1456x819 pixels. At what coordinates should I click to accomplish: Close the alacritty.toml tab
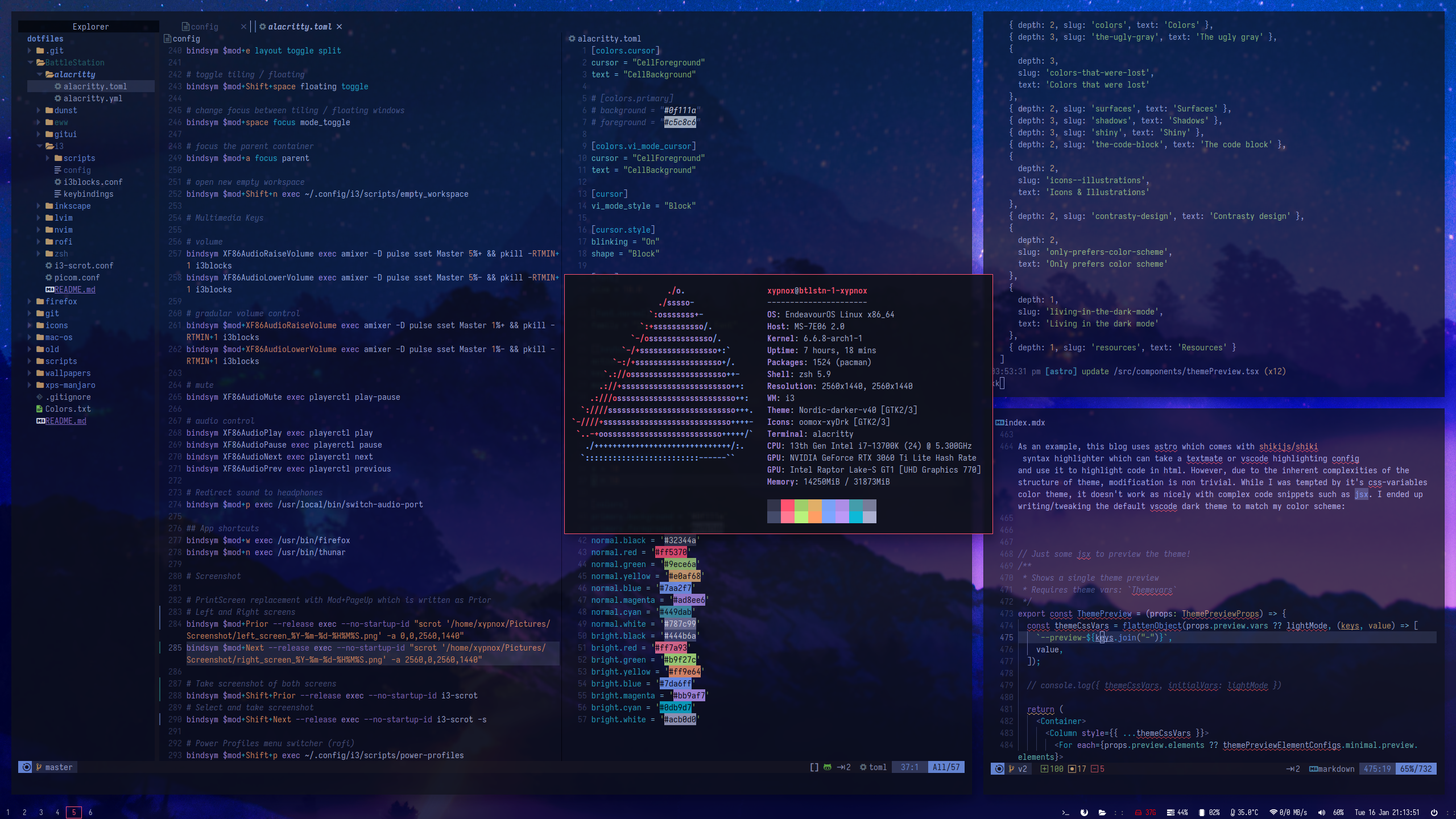coord(340,27)
